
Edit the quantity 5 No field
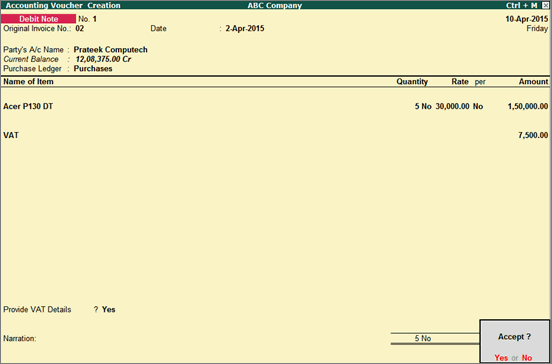coord(423,106)
